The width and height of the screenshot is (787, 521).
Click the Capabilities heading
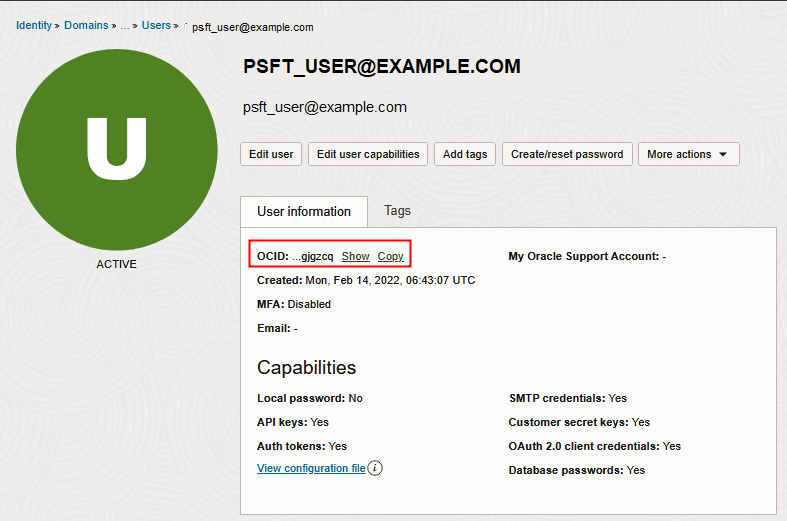pos(307,367)
